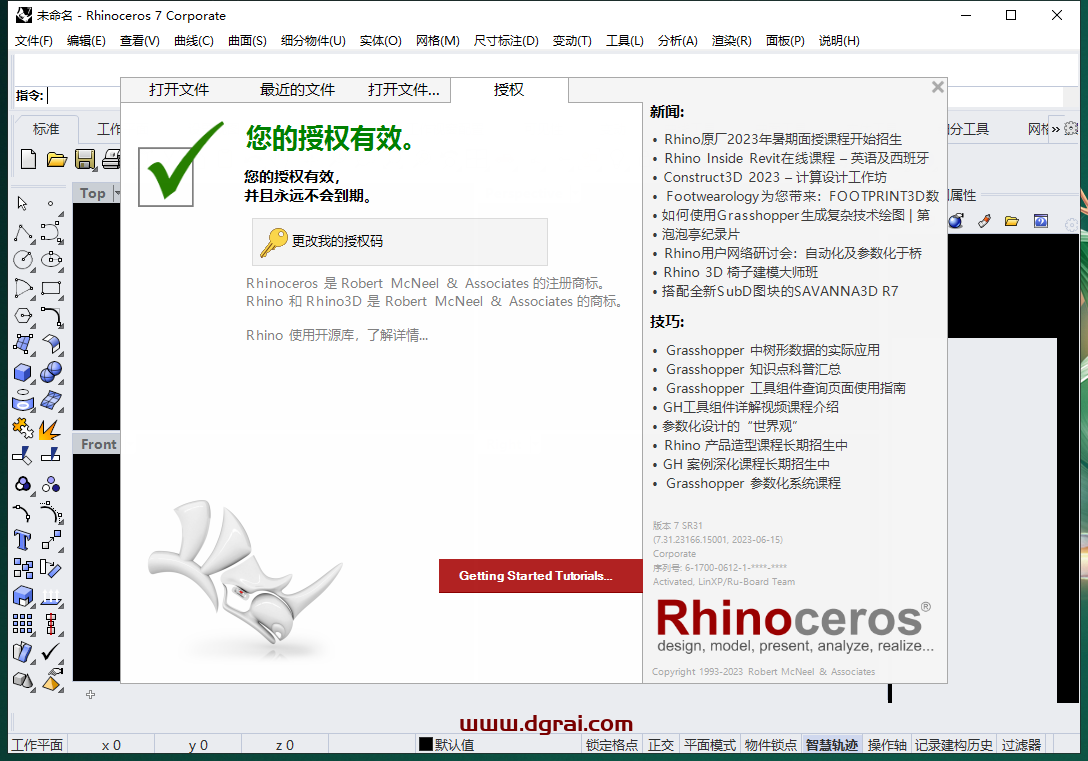Toggle 操作轴 gumball
The height and width of the screenshot is (761, 1088).
click(x=887, y=744)
